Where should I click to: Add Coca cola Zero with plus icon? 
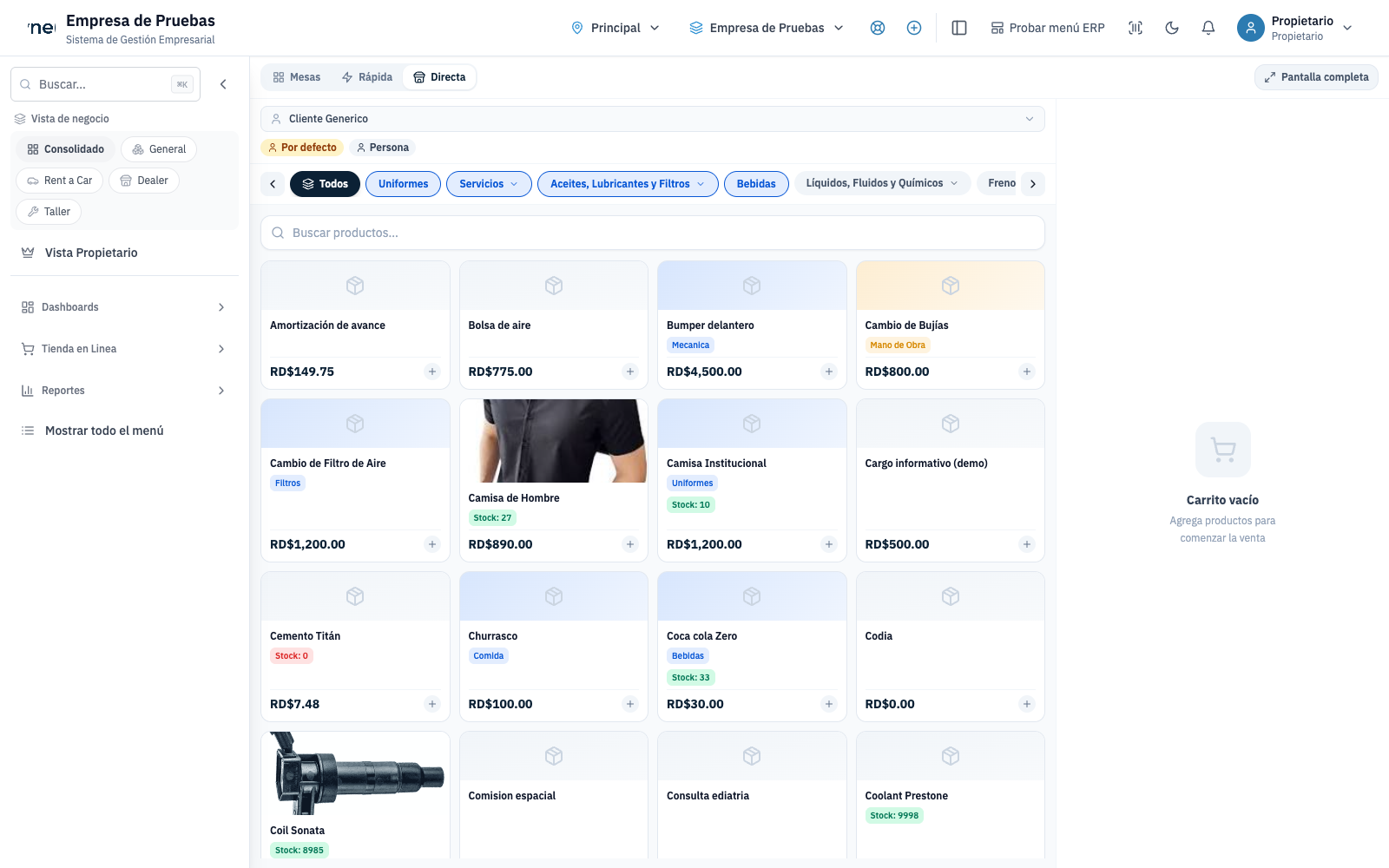(x=829, y=704)
